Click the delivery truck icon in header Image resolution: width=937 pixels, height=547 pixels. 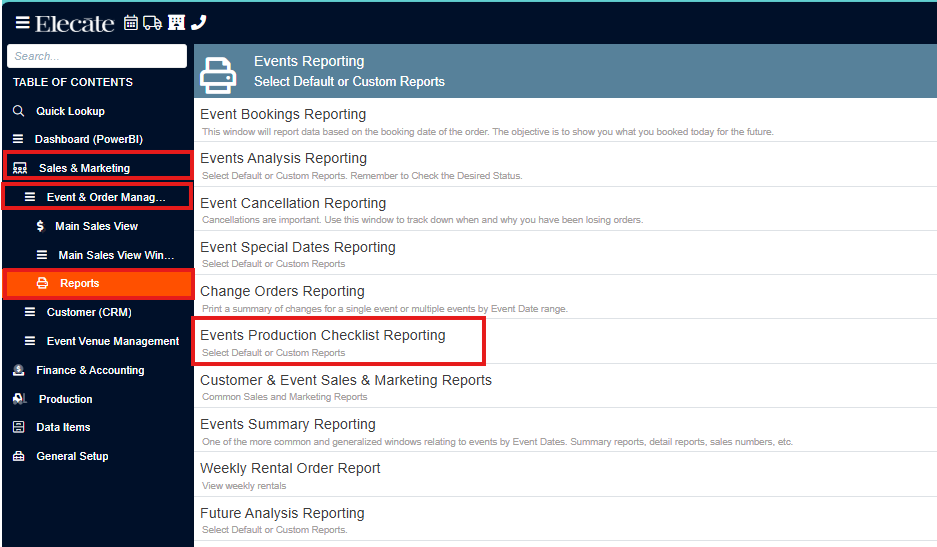pyautogui.click(x=152, y=23)
